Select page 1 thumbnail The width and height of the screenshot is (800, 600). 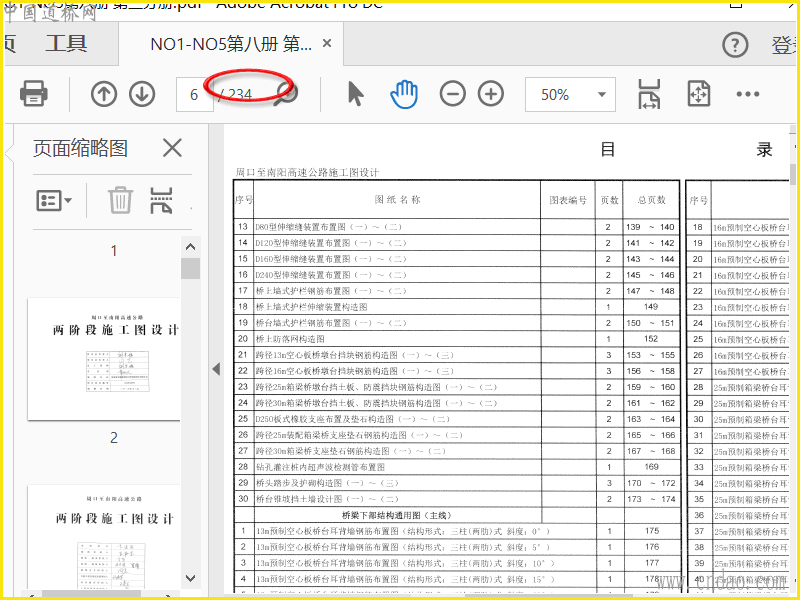(104, 359)
